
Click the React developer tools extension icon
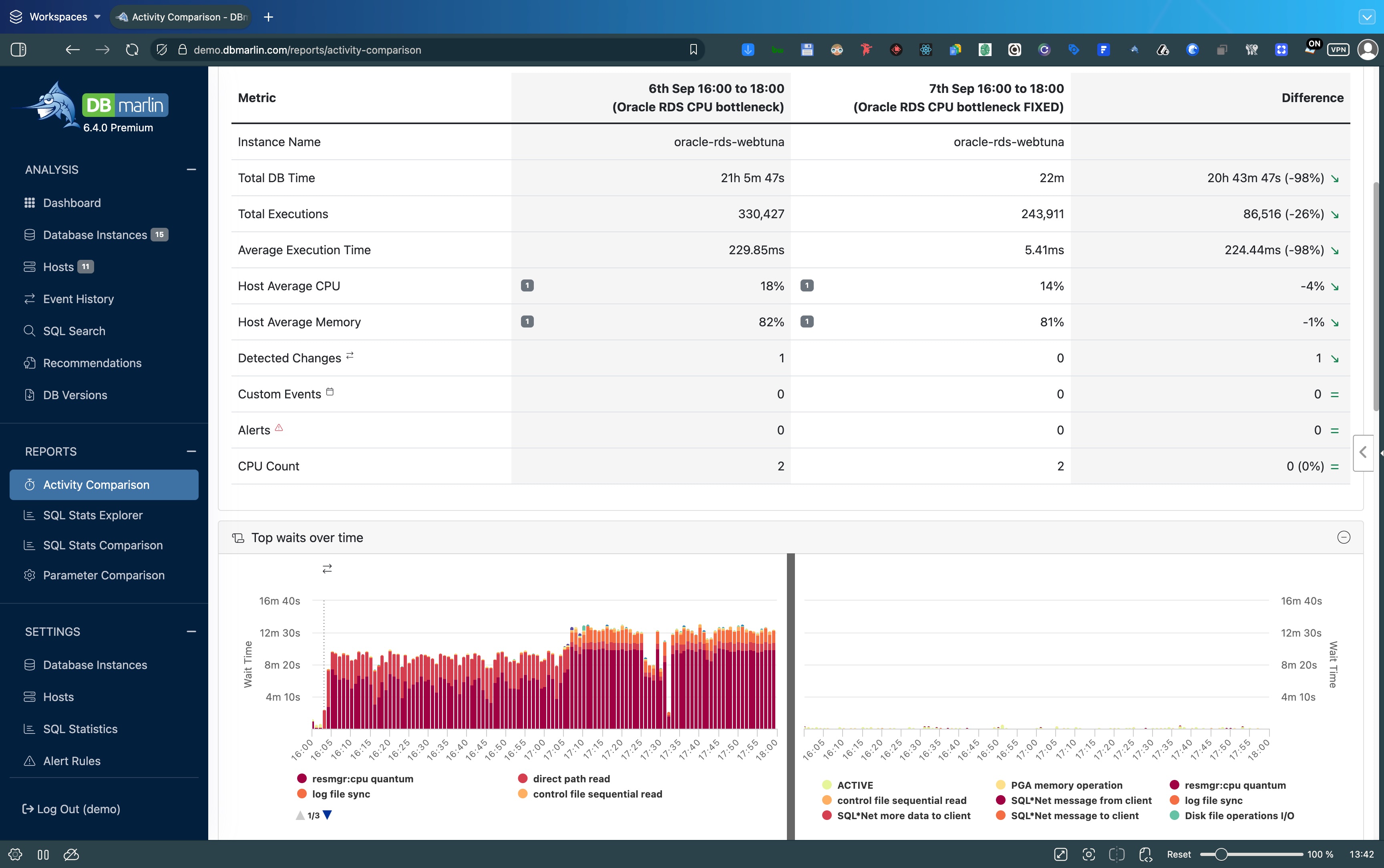point(925,50)
